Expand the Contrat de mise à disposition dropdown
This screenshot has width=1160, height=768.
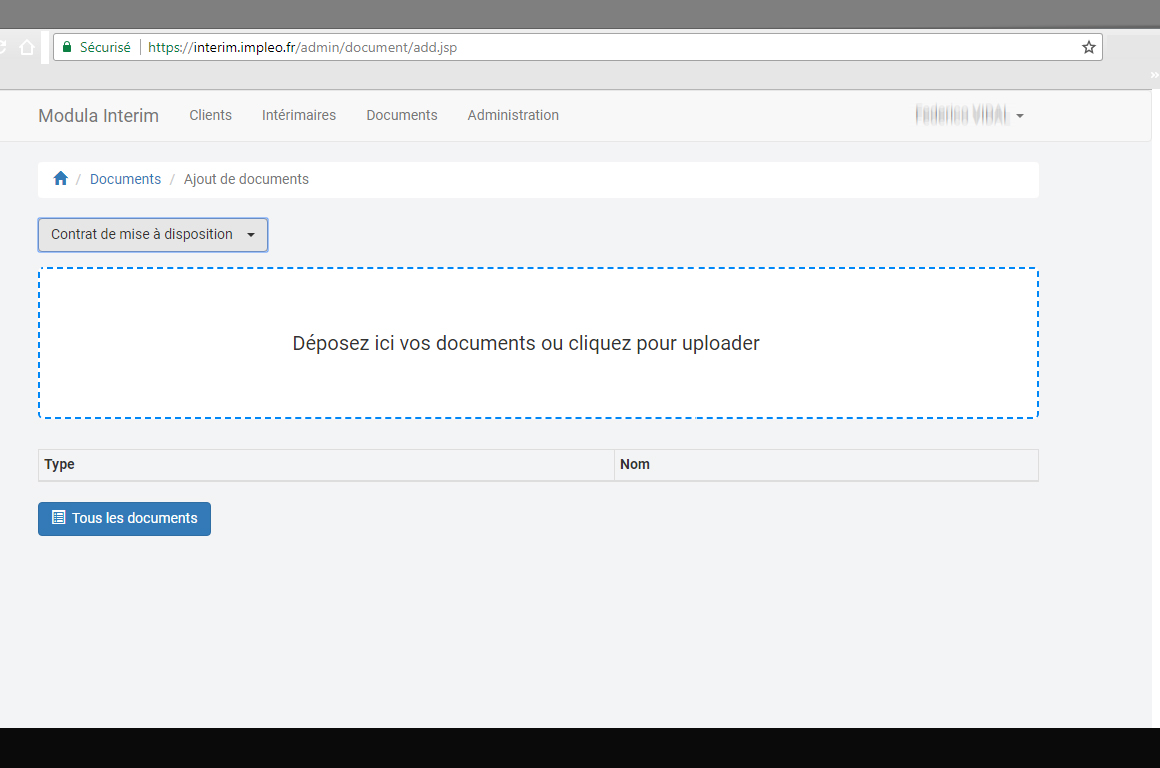coord(152,235)
